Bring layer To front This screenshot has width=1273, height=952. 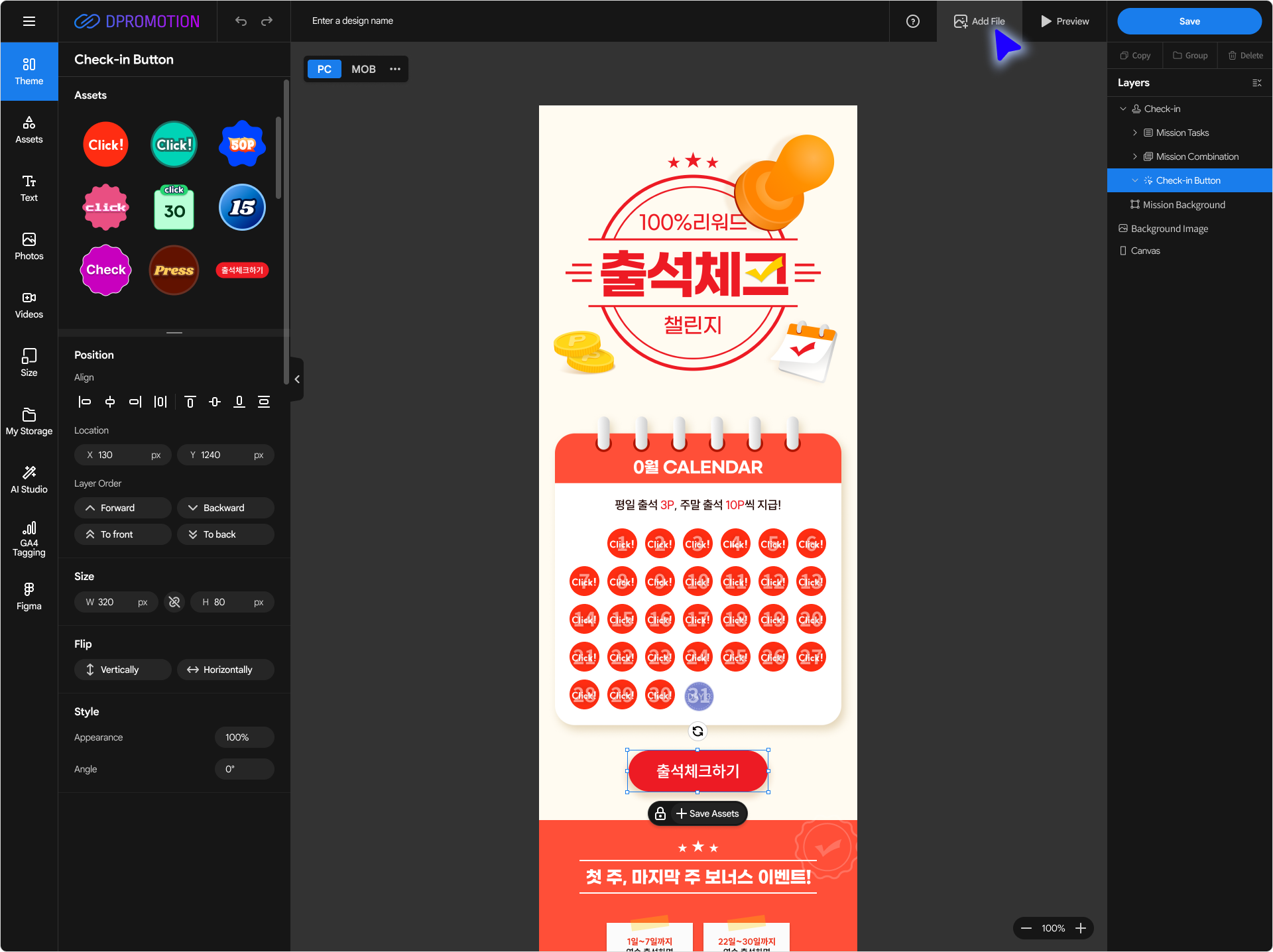tap(123, 534)
